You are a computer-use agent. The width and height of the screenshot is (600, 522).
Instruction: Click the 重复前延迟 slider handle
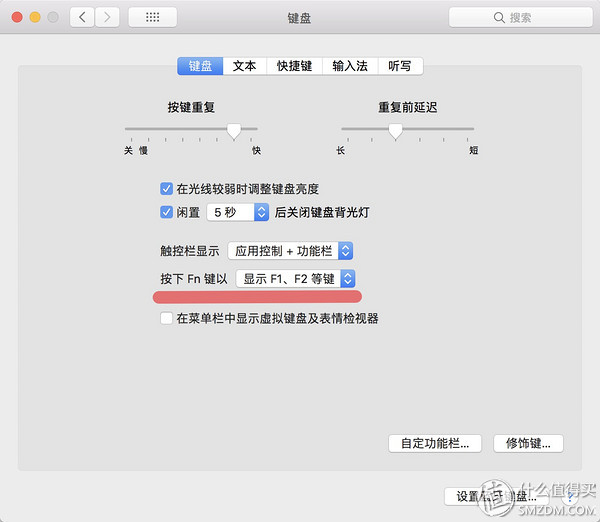point(395,131)
